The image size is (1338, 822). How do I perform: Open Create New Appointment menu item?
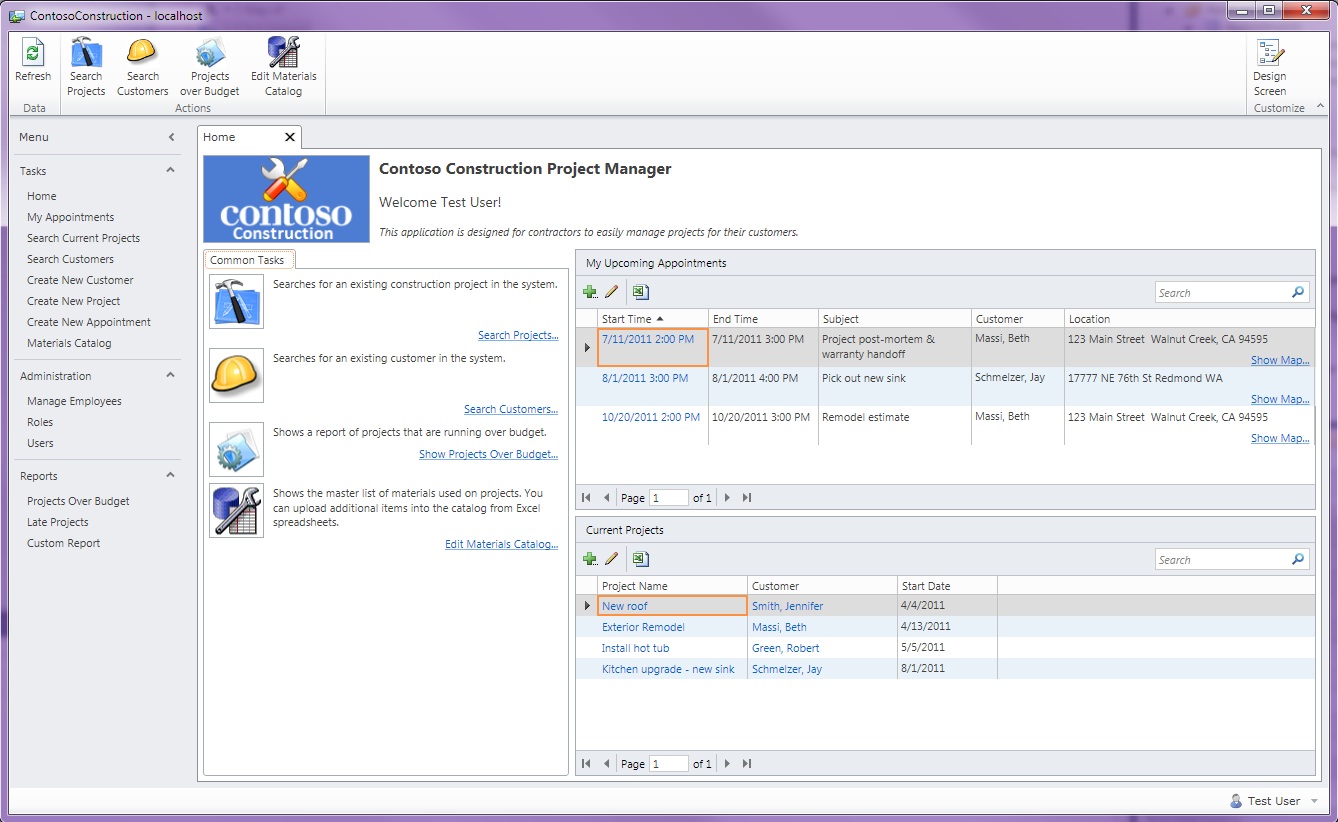[x=89, y=322]
